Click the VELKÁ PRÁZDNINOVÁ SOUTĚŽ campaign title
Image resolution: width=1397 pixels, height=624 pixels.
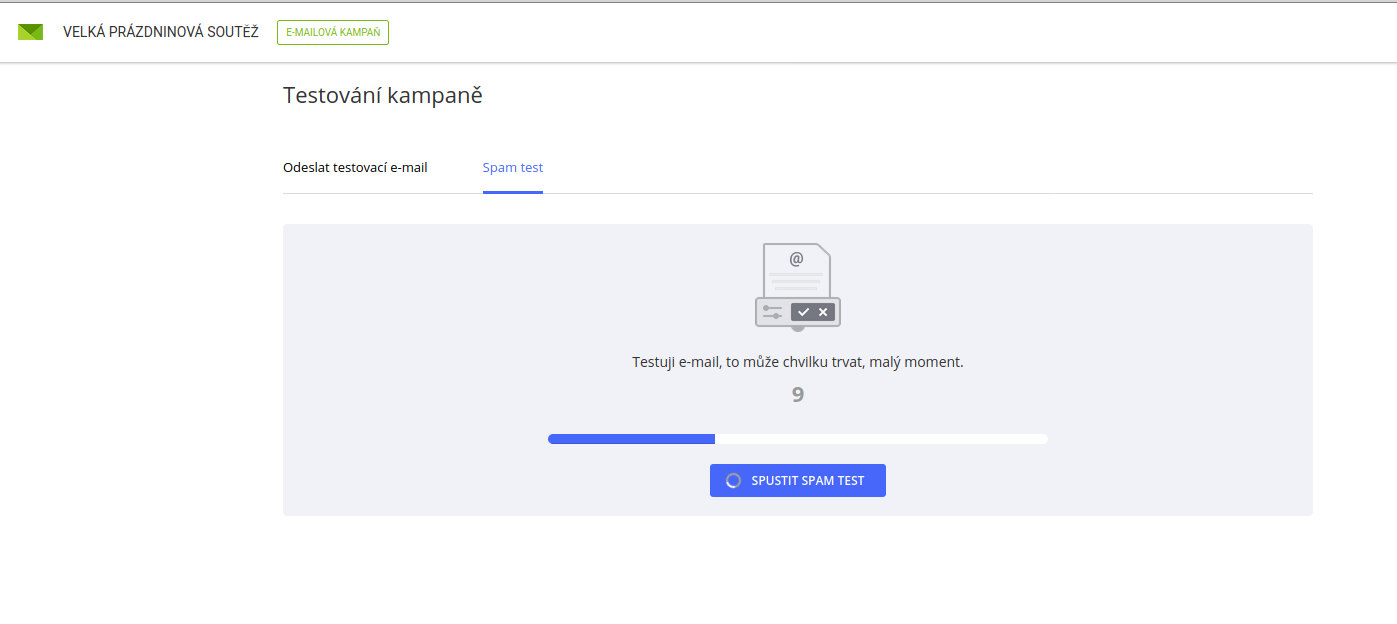point(161,32)
